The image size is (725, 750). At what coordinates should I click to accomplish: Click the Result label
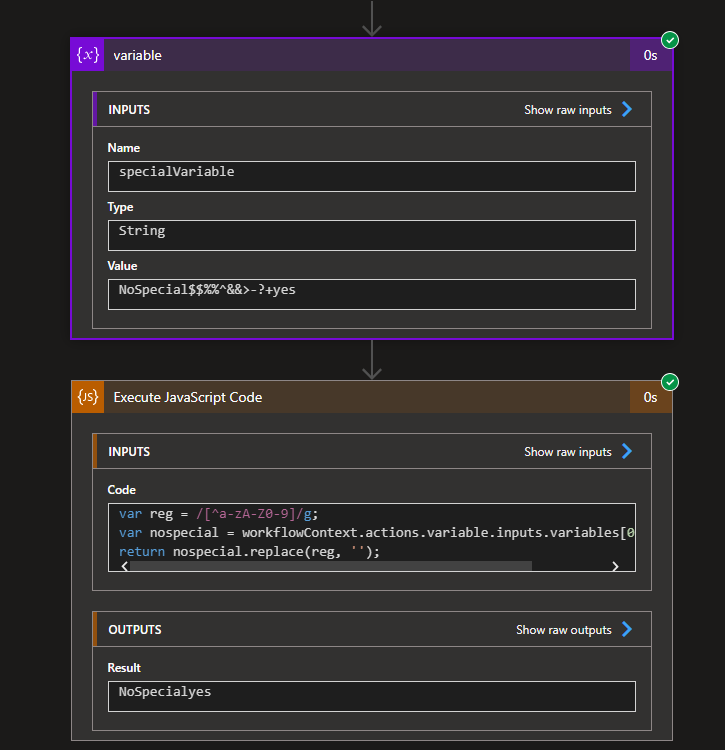coord(124,668)
